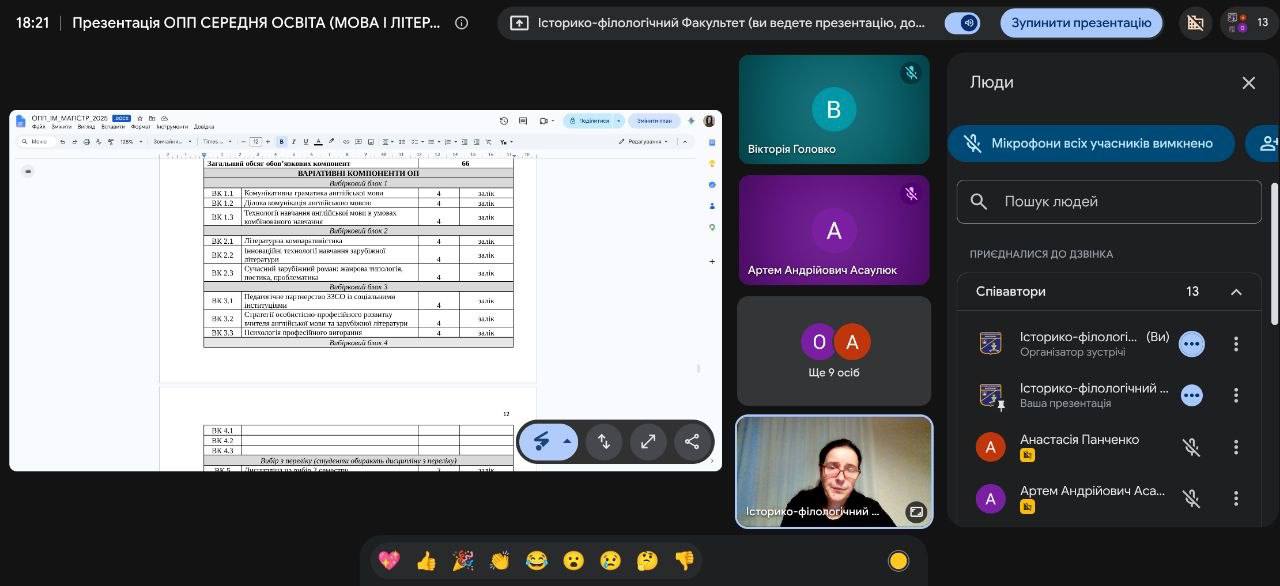Send the party popper reaction
Screen dimensions: 1280x586
point(463,561)
